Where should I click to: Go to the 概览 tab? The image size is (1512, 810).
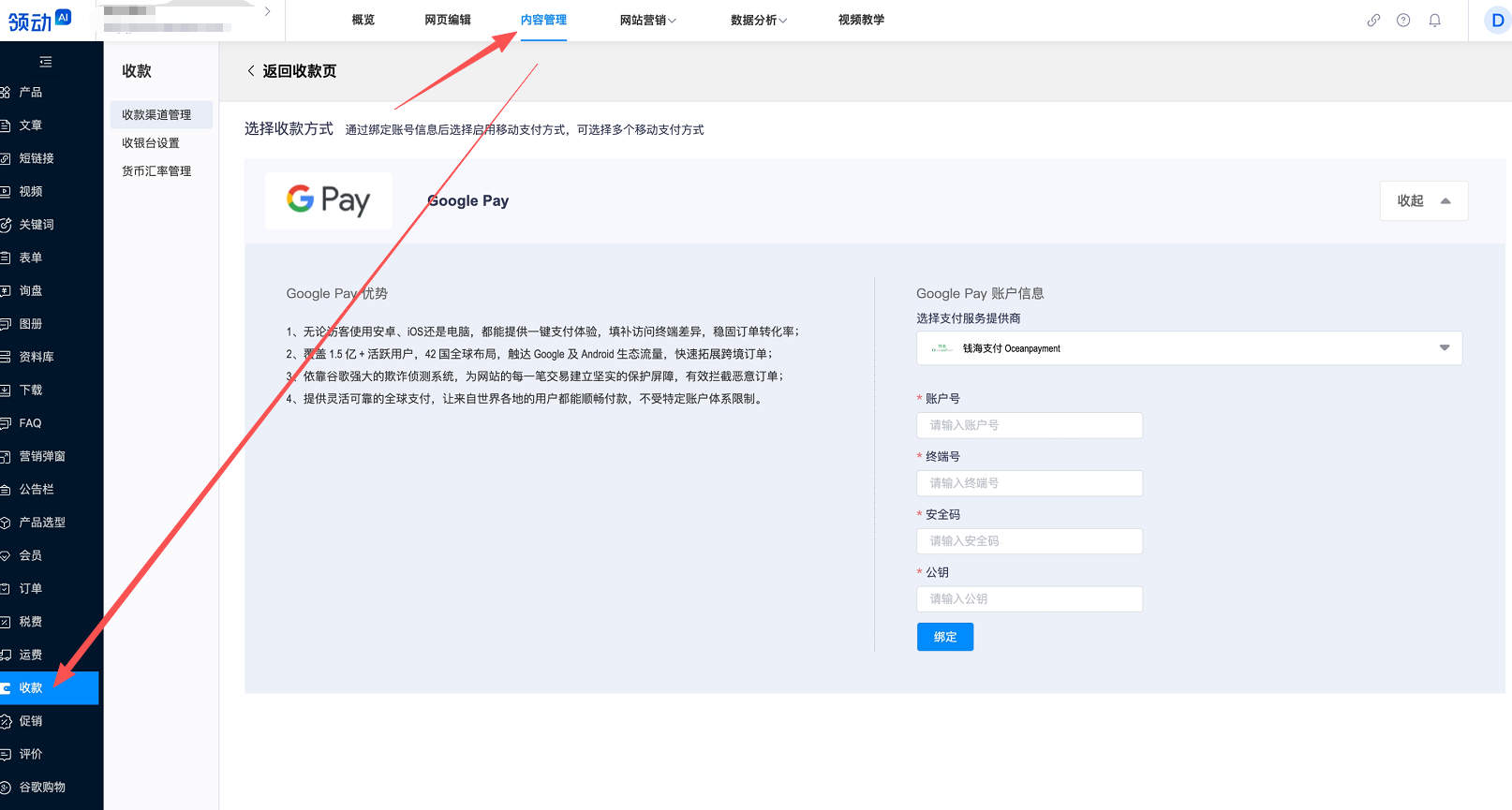pos(363,20)
